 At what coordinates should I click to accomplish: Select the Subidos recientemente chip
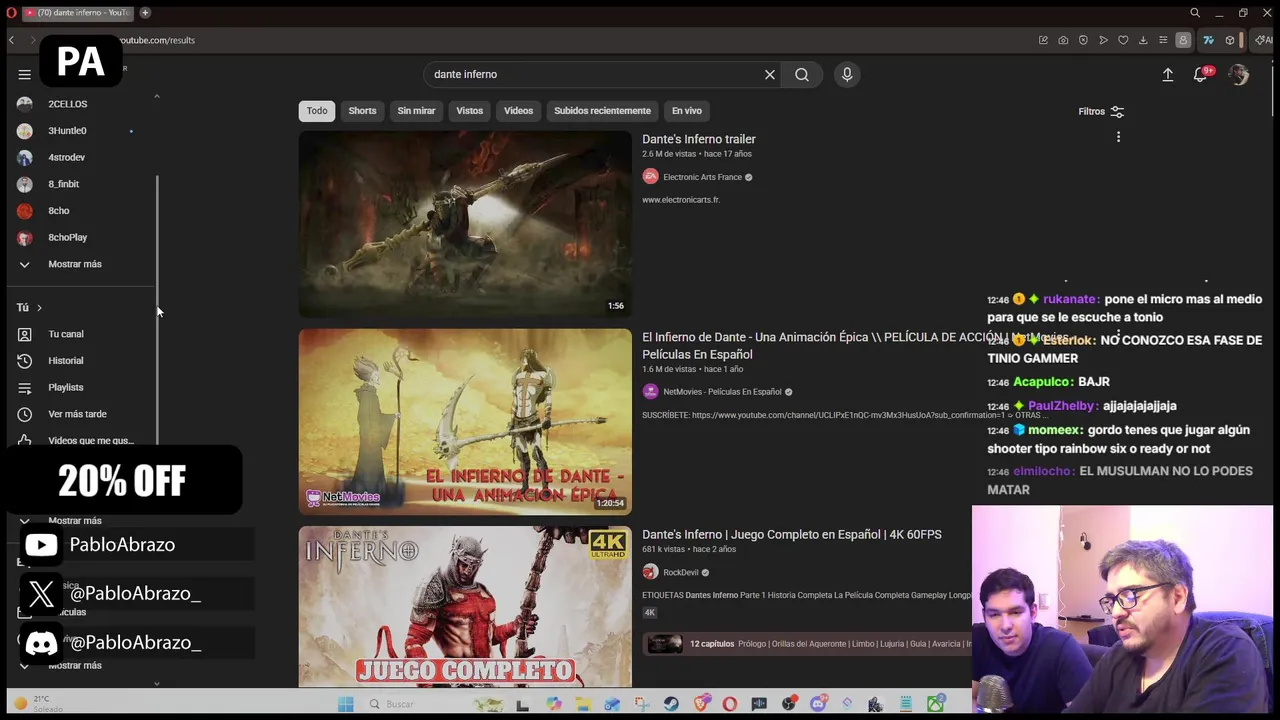coord(602,111)
